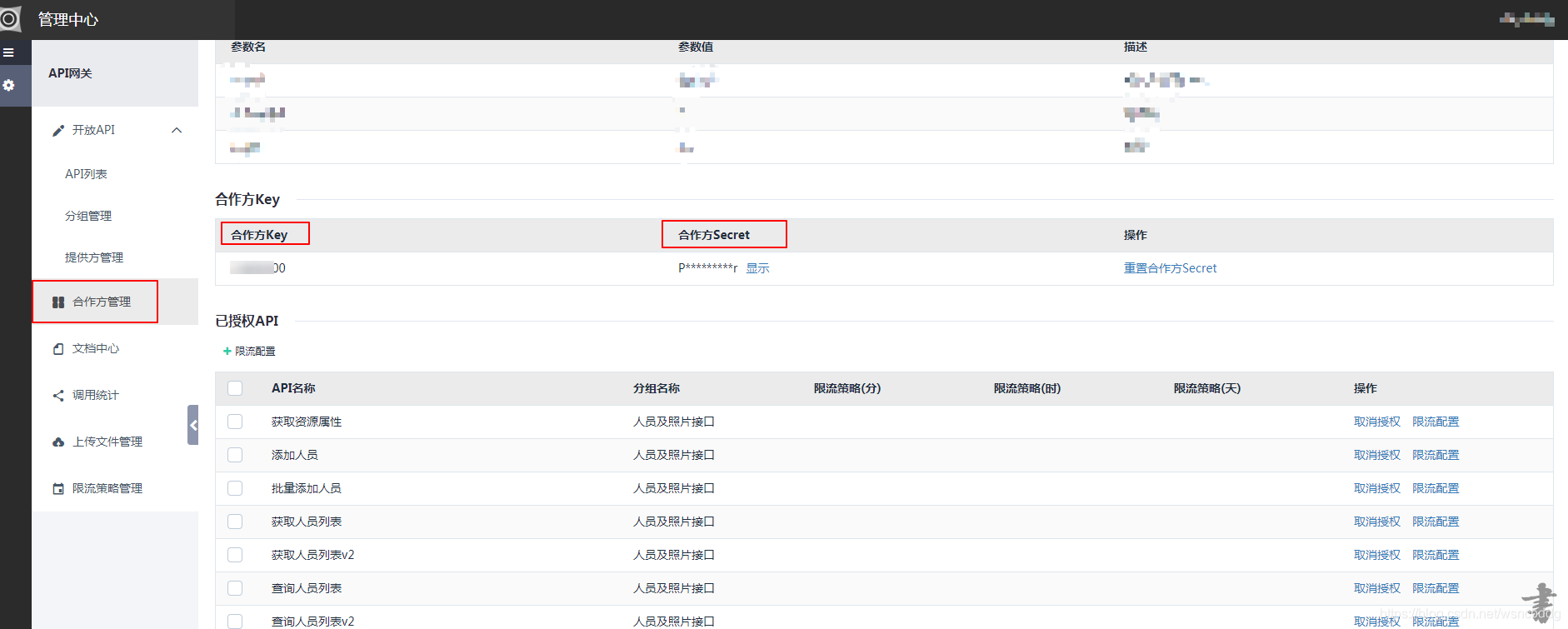The height and width of the screenshot is (629, 1568).
Task: Click 限流配置 for 查询人员列表
Action: pyautogui.click(x=1436, y=588)
